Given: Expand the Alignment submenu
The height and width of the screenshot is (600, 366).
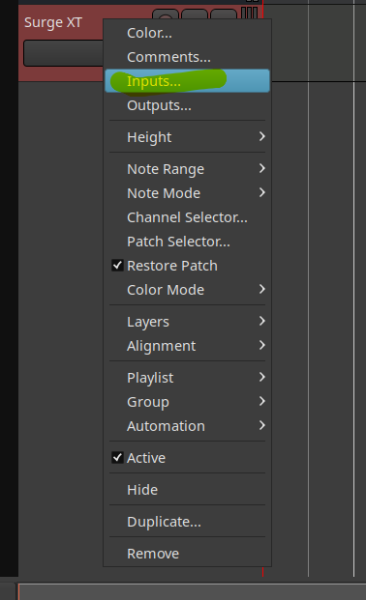Looking at the screenshot, I should coord(187,346).
